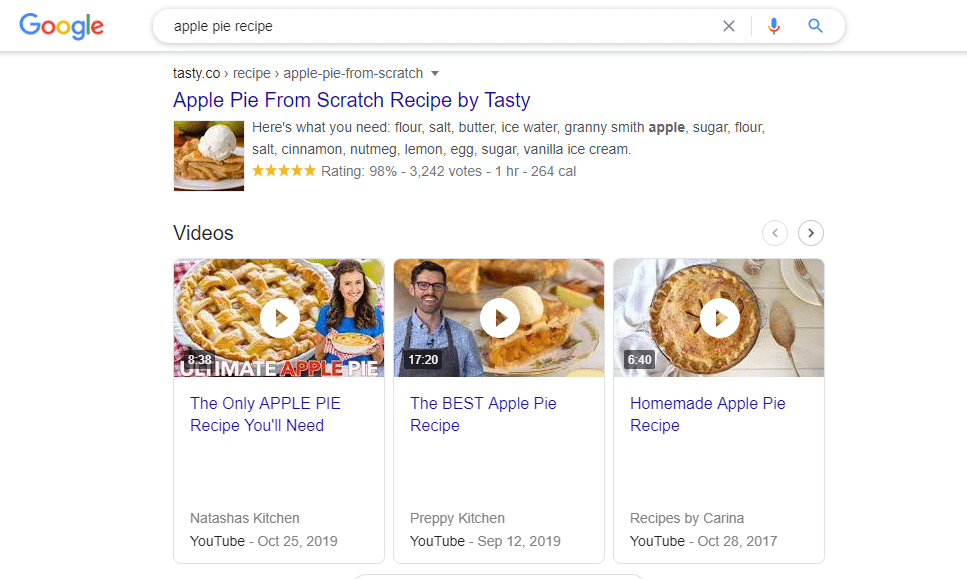
Task: Expand the tasty.co result options arrow
Action: tap(435, 73)
